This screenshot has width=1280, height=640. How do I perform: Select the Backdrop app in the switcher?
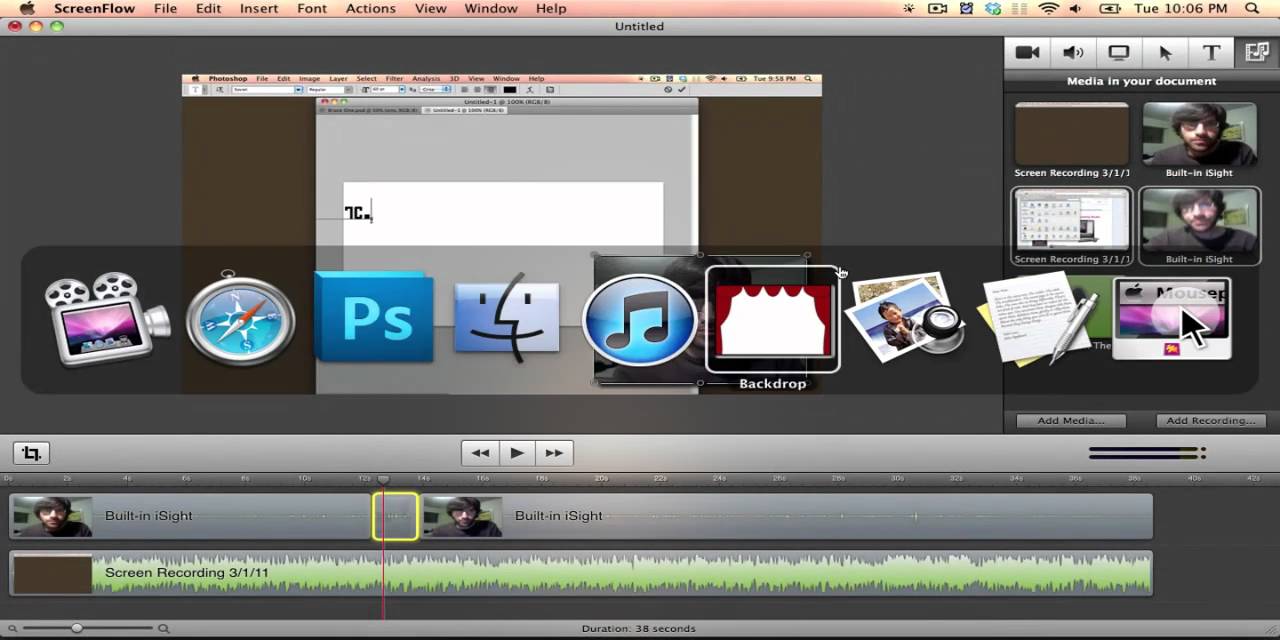click(773, 319)
